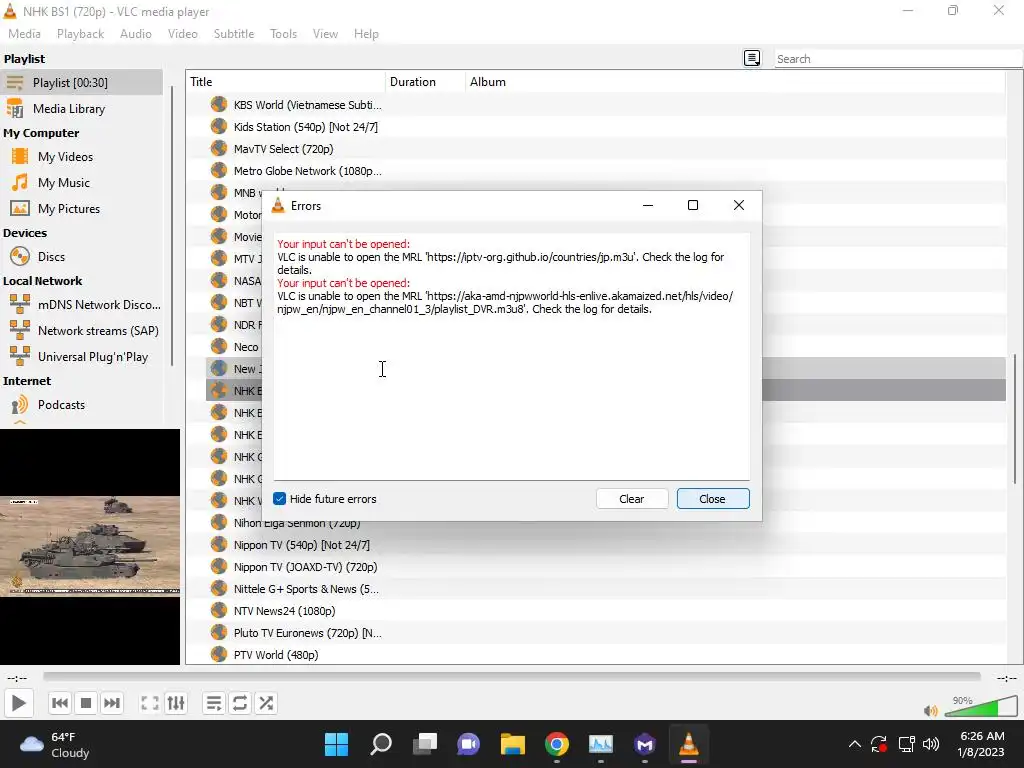The width and height of the screenshot is (1024, 768).
Task: Sort playlist by Duration column
Action: (x=426, y=82)
